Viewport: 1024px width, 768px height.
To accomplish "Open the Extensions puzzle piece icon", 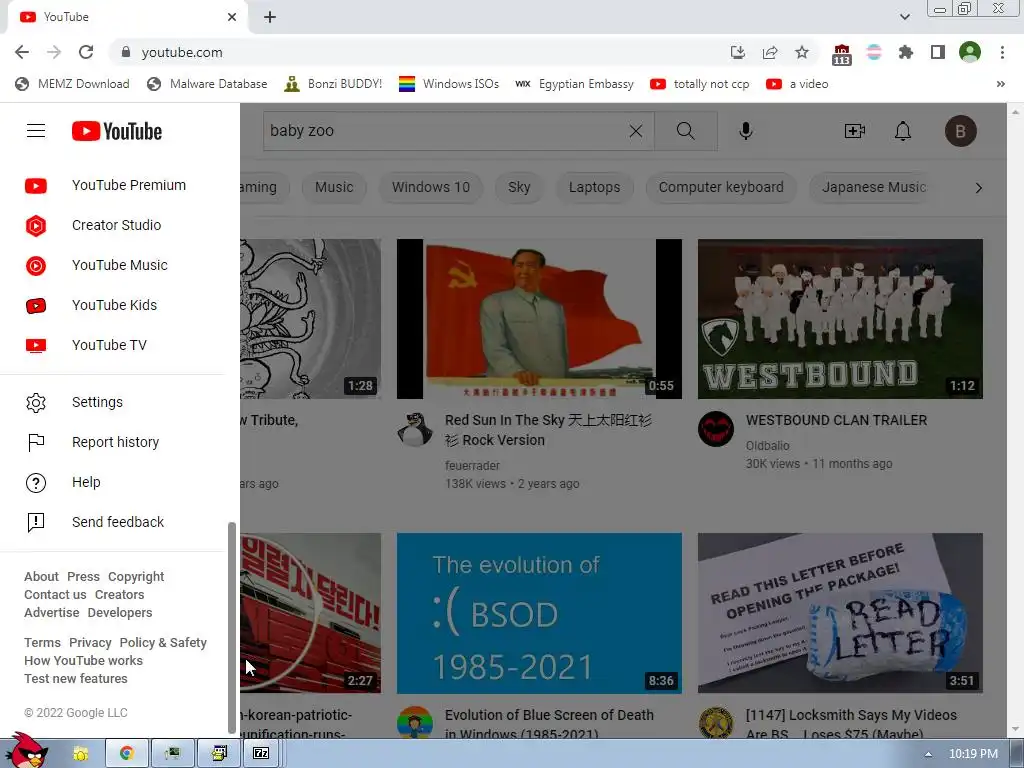I will point(906,52).
